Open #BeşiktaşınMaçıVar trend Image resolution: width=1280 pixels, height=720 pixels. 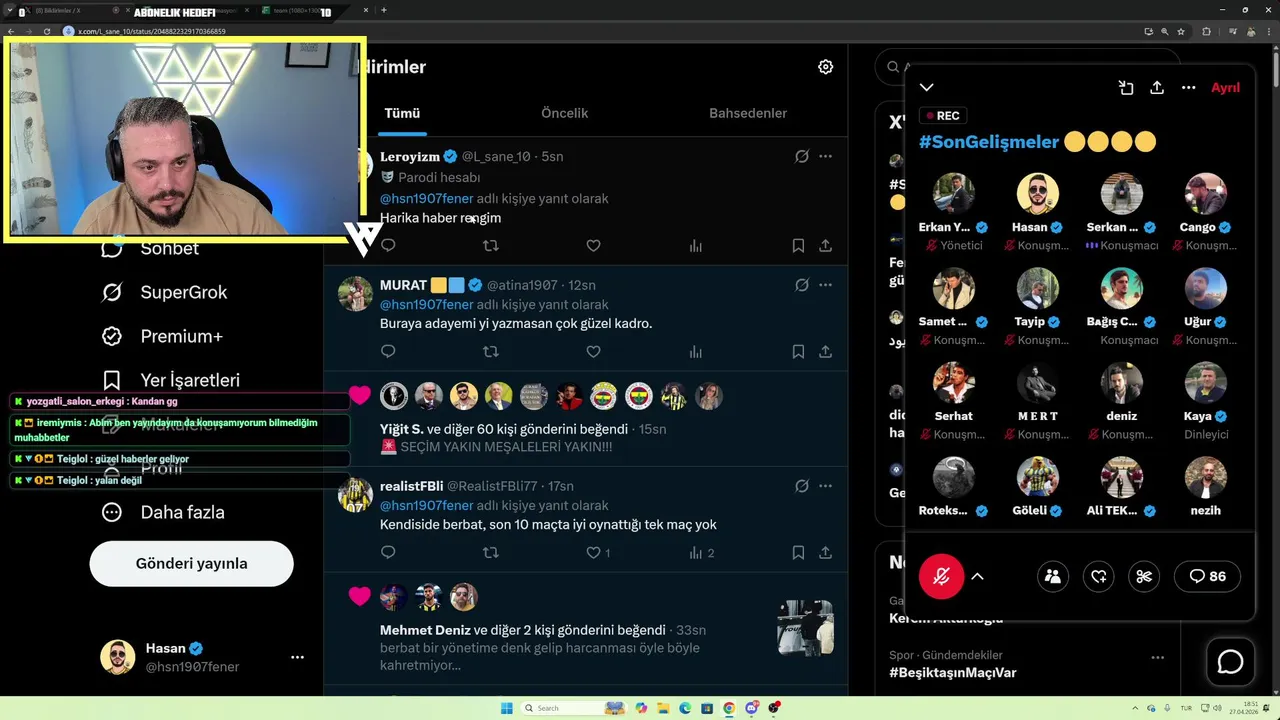pos(953,673)
